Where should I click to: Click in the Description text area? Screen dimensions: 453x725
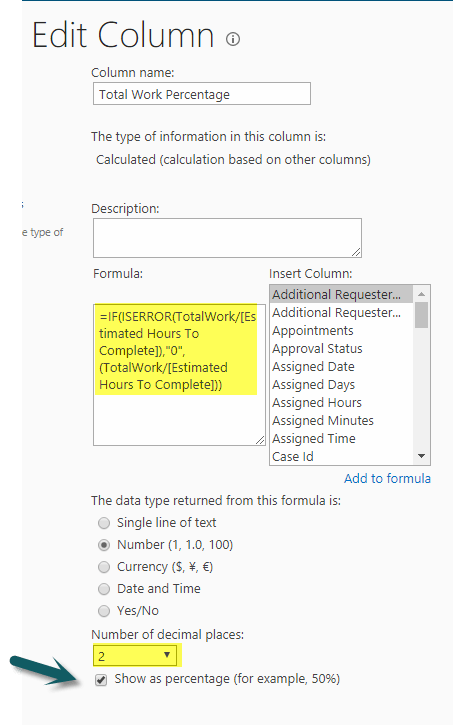click(x=227, y=238)
